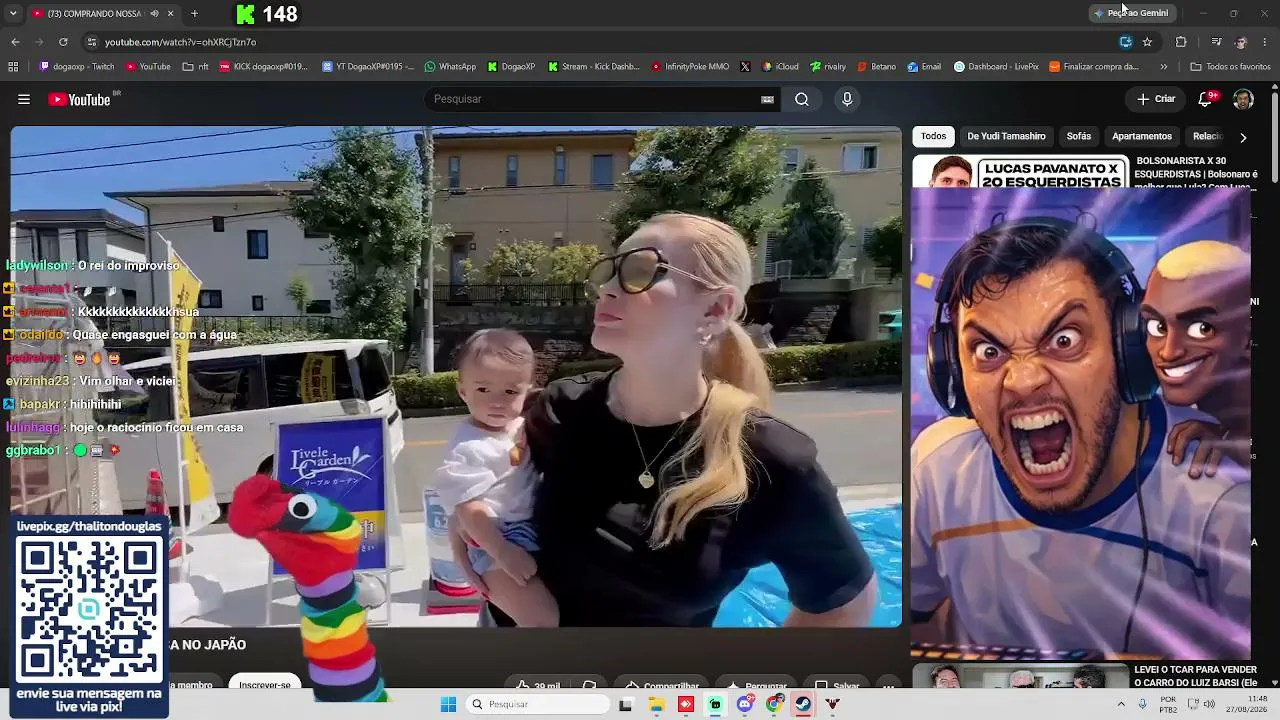Reload the current page
This screenshot has height=720, width=1280.
(x=63, y=42)
